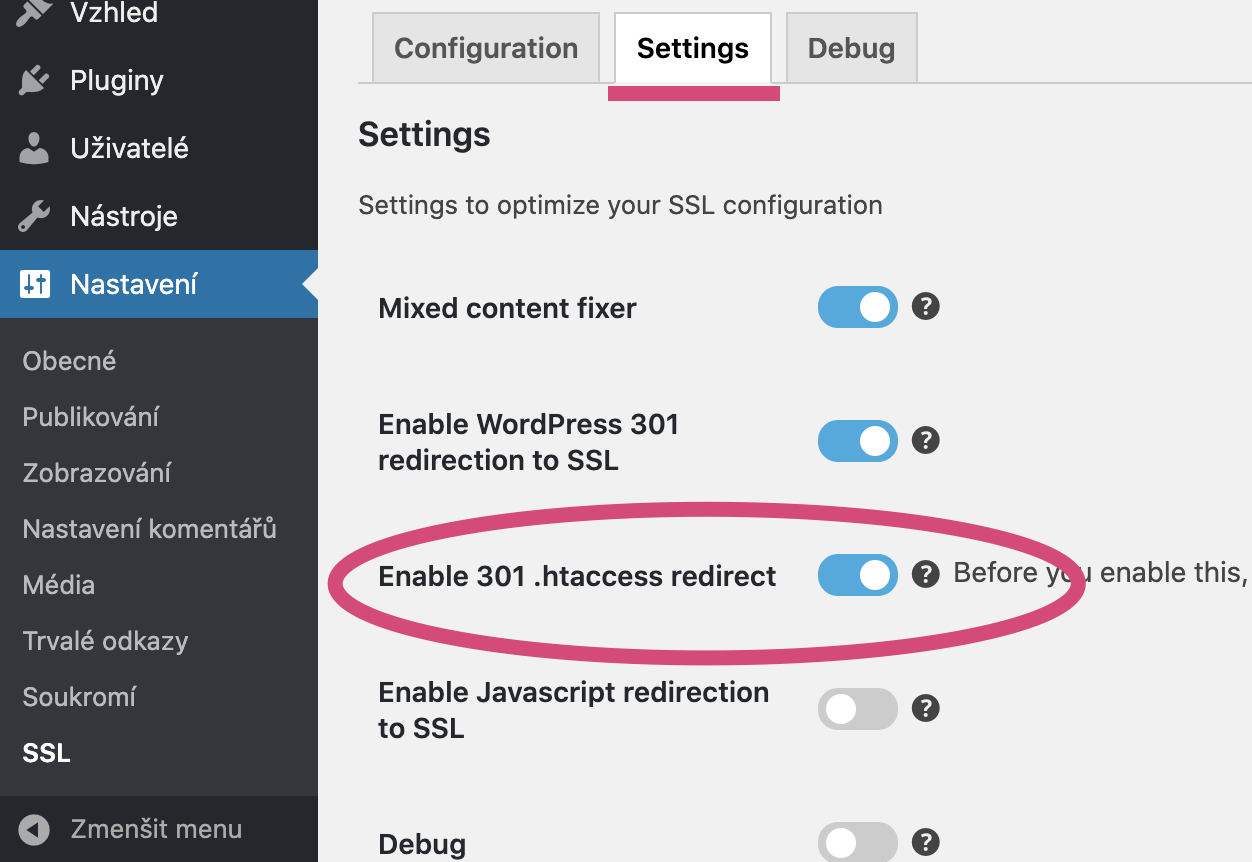Screen dimensions: 1252x862
Task: Open Nastavení komentářů submenu item
Action: tap(149, 529)
